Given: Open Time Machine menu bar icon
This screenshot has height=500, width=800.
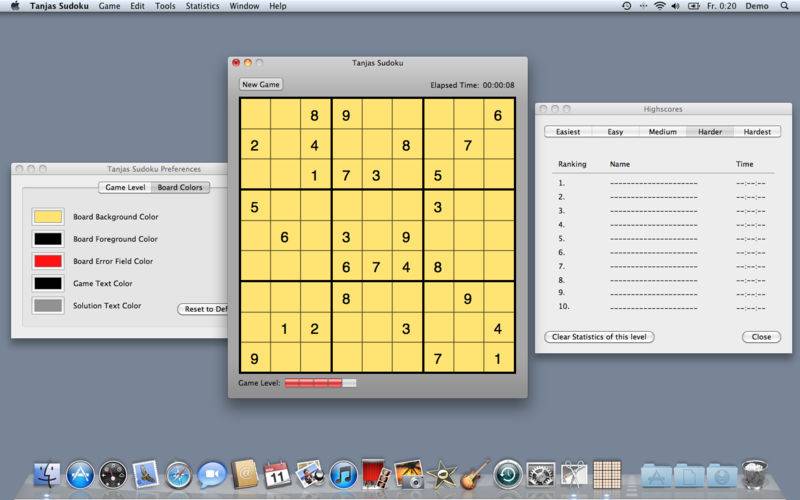Looking at the screenshot, I should 627,6.
